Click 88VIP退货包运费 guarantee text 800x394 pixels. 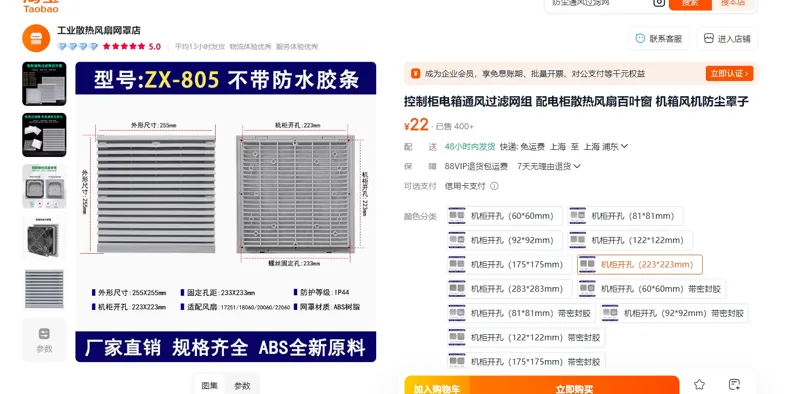476,166
